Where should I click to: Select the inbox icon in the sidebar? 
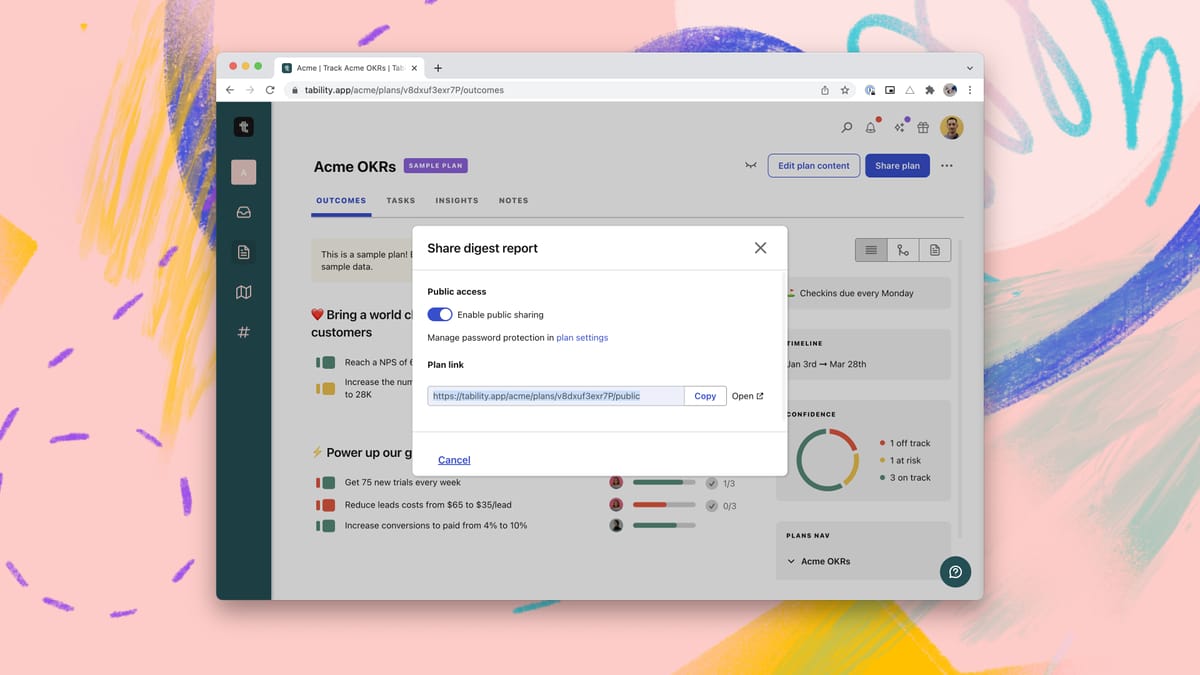coord(243,212)
